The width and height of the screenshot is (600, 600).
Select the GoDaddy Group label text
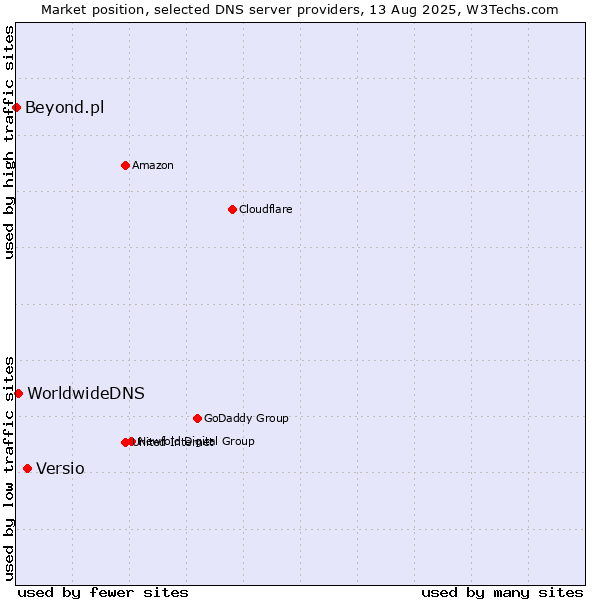pyautogui.click(x=246, y=418)
